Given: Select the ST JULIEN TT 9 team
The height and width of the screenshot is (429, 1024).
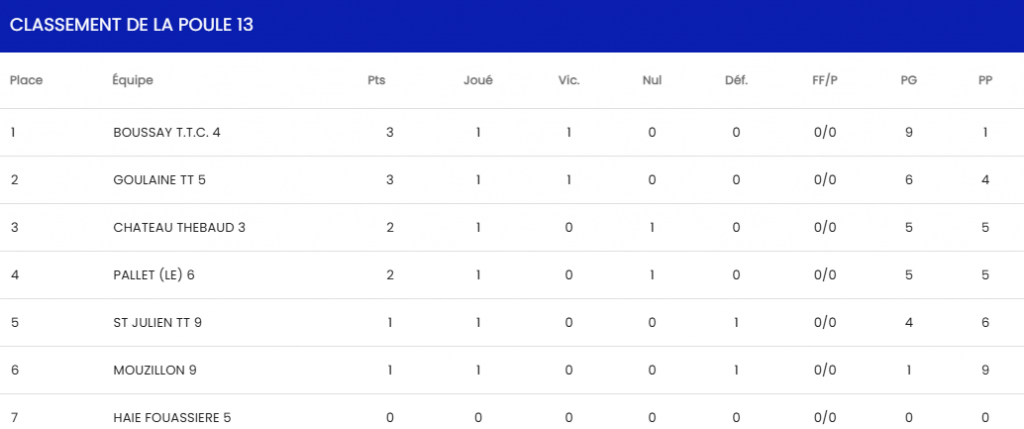Looking at the screenshot, I should click(158, 322).
